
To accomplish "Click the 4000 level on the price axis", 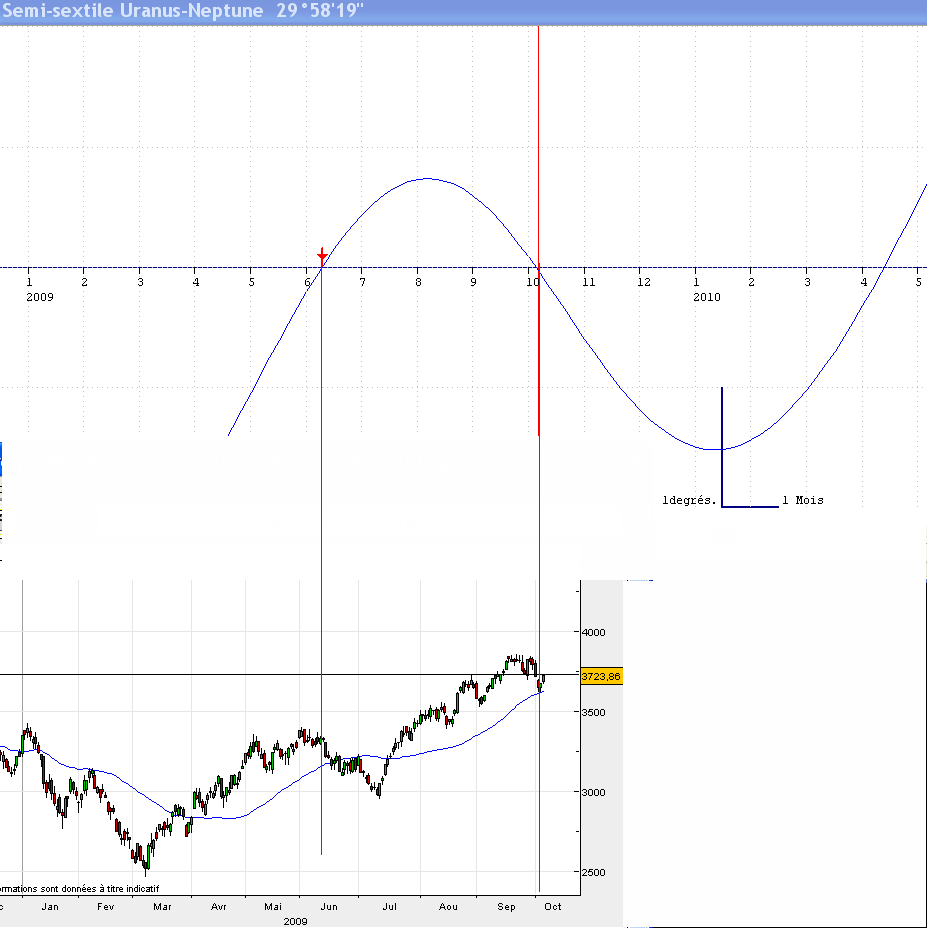I will click(594, 632).
